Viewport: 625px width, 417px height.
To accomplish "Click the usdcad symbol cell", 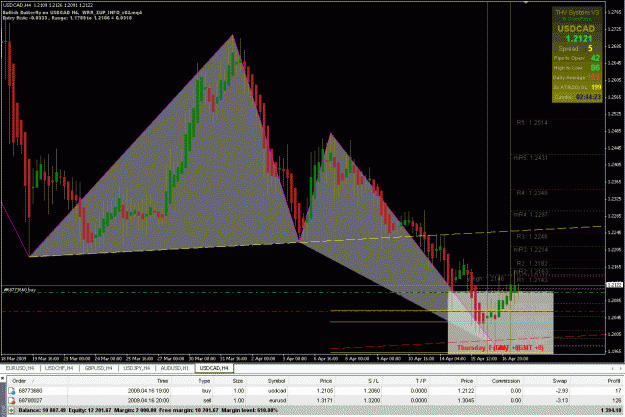I will (277, 391).
